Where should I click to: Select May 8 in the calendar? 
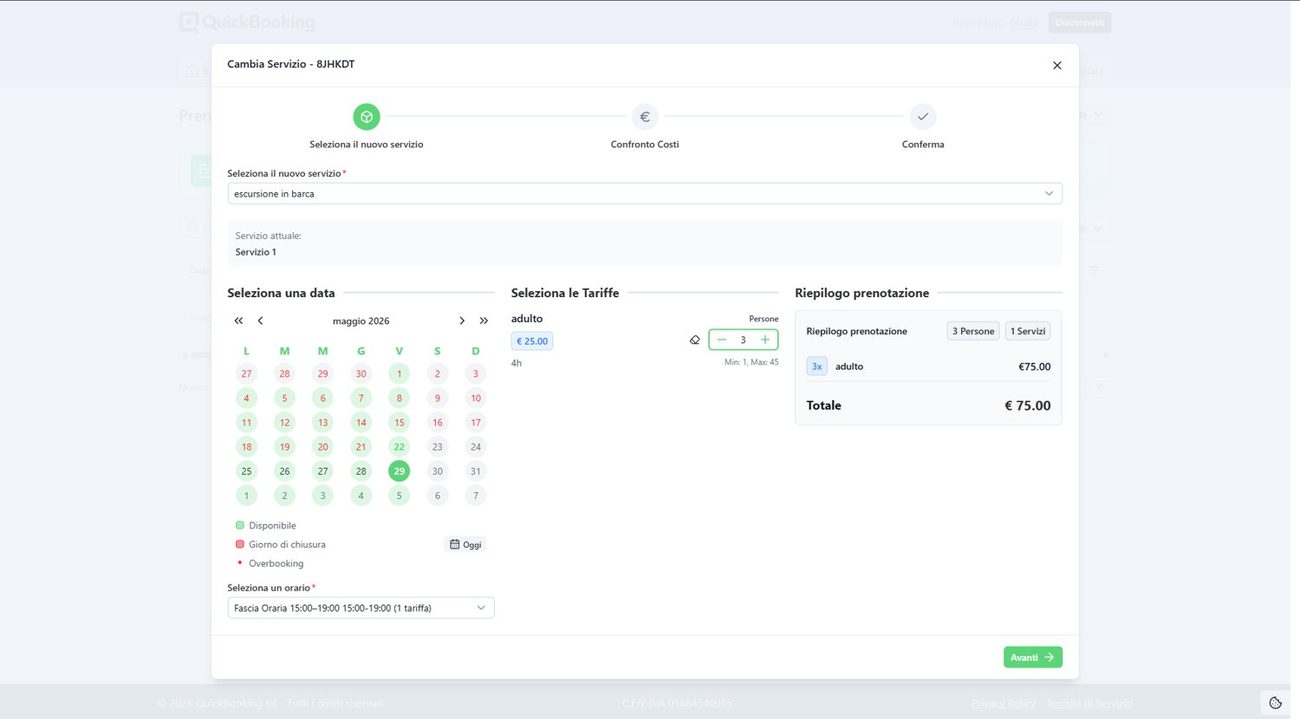click(399, 398)
